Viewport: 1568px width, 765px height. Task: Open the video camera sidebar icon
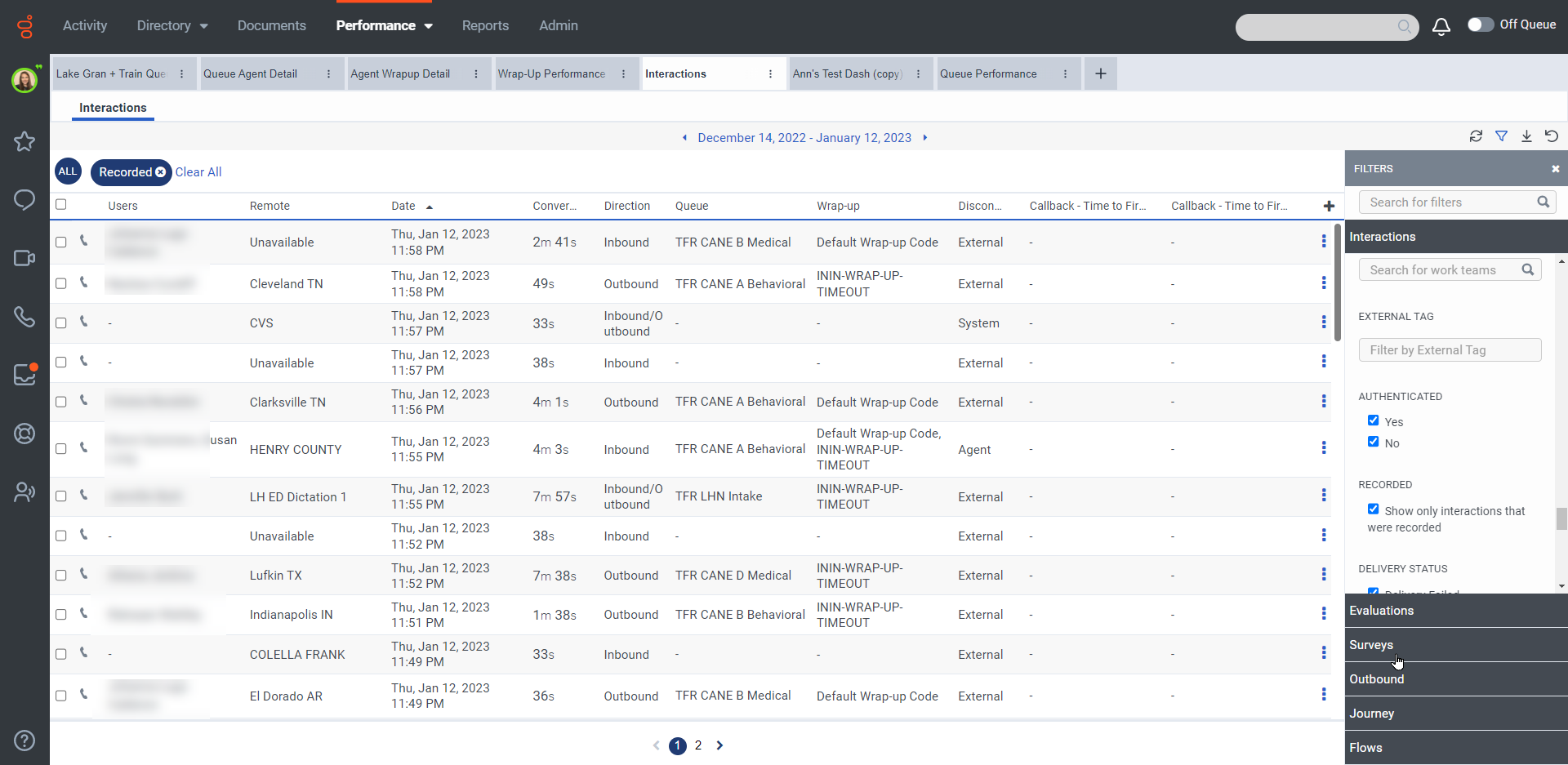24,258
